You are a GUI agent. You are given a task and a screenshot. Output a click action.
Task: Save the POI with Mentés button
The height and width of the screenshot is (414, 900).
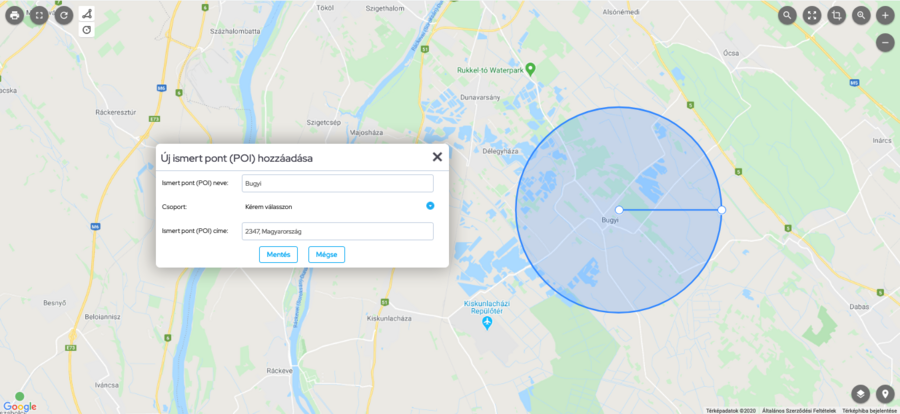click(x=278, y=254)
